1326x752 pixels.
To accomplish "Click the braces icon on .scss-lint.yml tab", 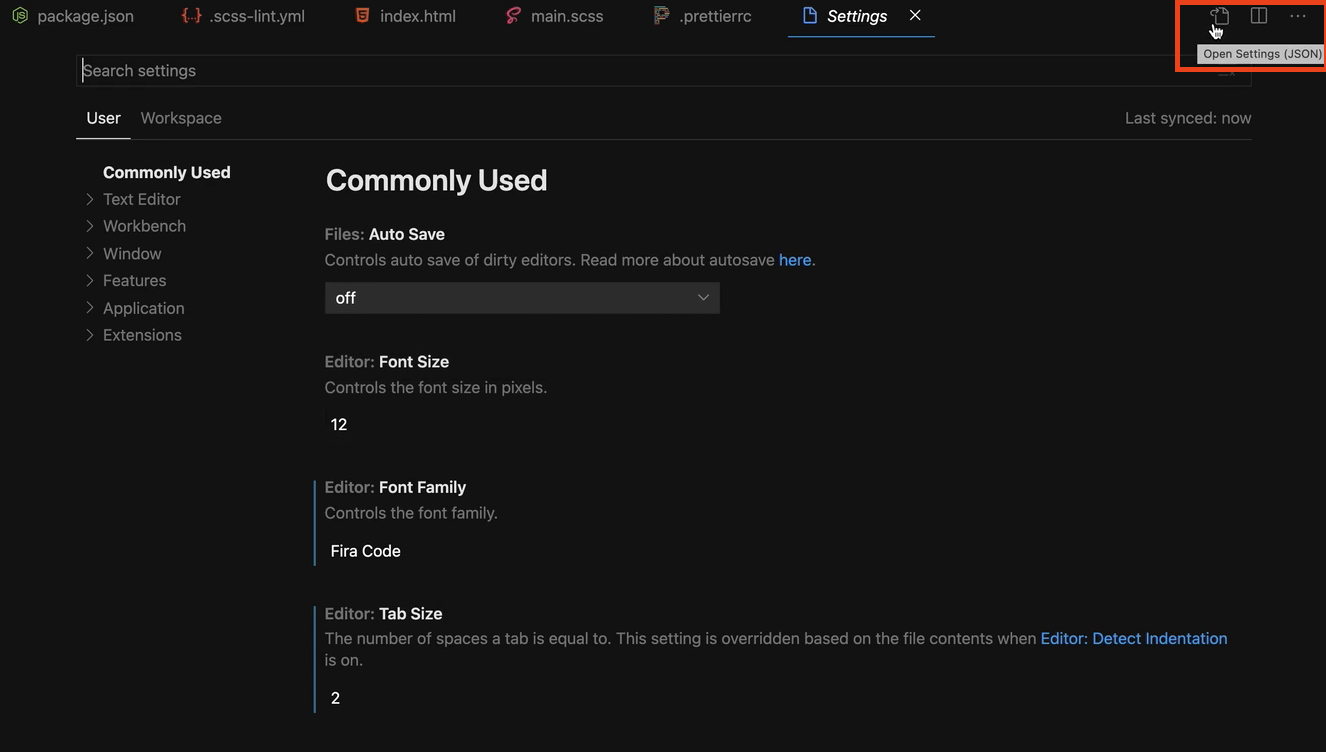I will (x=191, y=16).
